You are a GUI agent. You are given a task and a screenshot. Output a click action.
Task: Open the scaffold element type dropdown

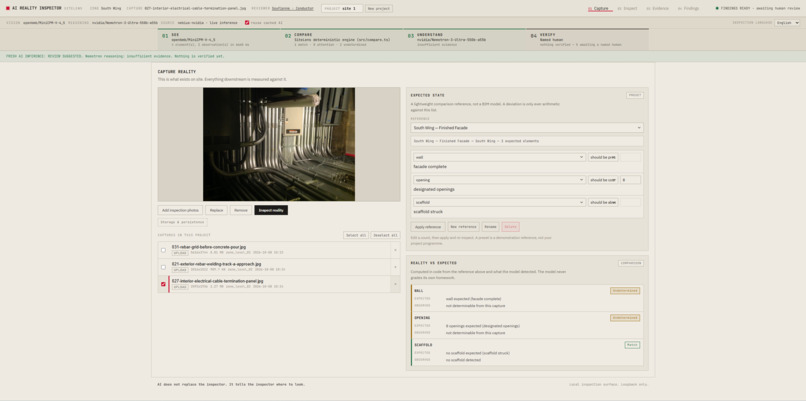tap(499, 203)
